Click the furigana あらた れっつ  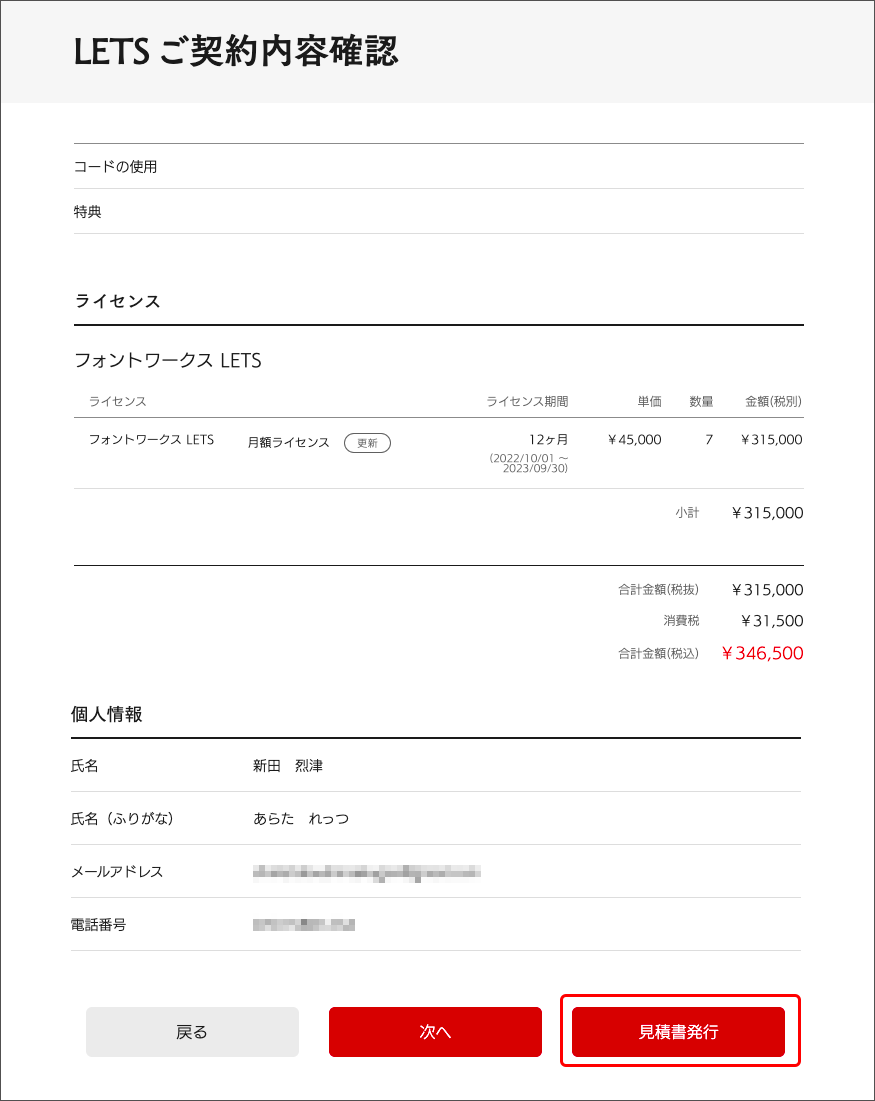(301, 819)
